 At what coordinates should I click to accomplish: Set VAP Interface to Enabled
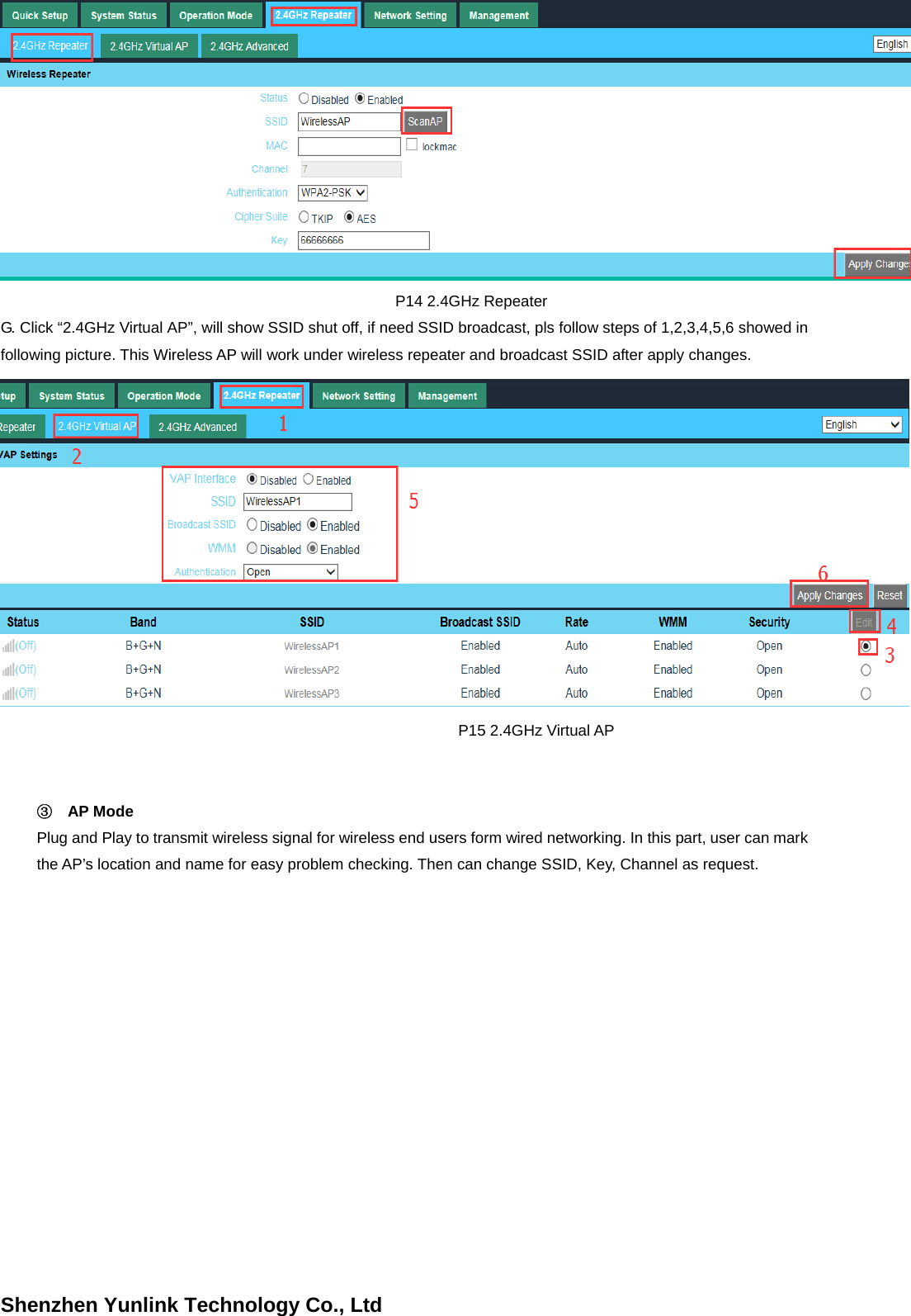coord(309,479)
